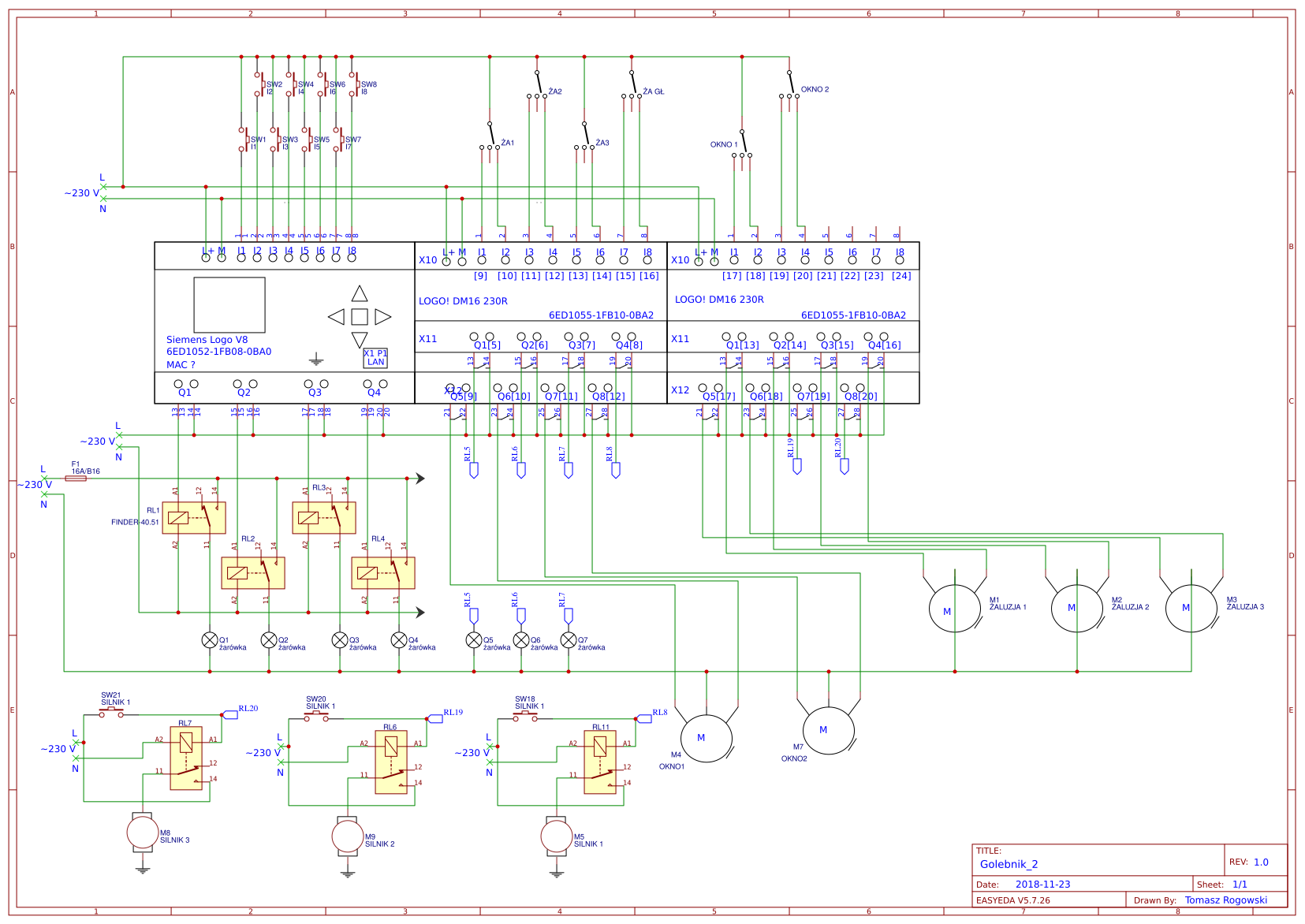Viewport: 1305px width, 924px height.
Task: Select the RL1 FINDER relay symbol
Action: 194,518
